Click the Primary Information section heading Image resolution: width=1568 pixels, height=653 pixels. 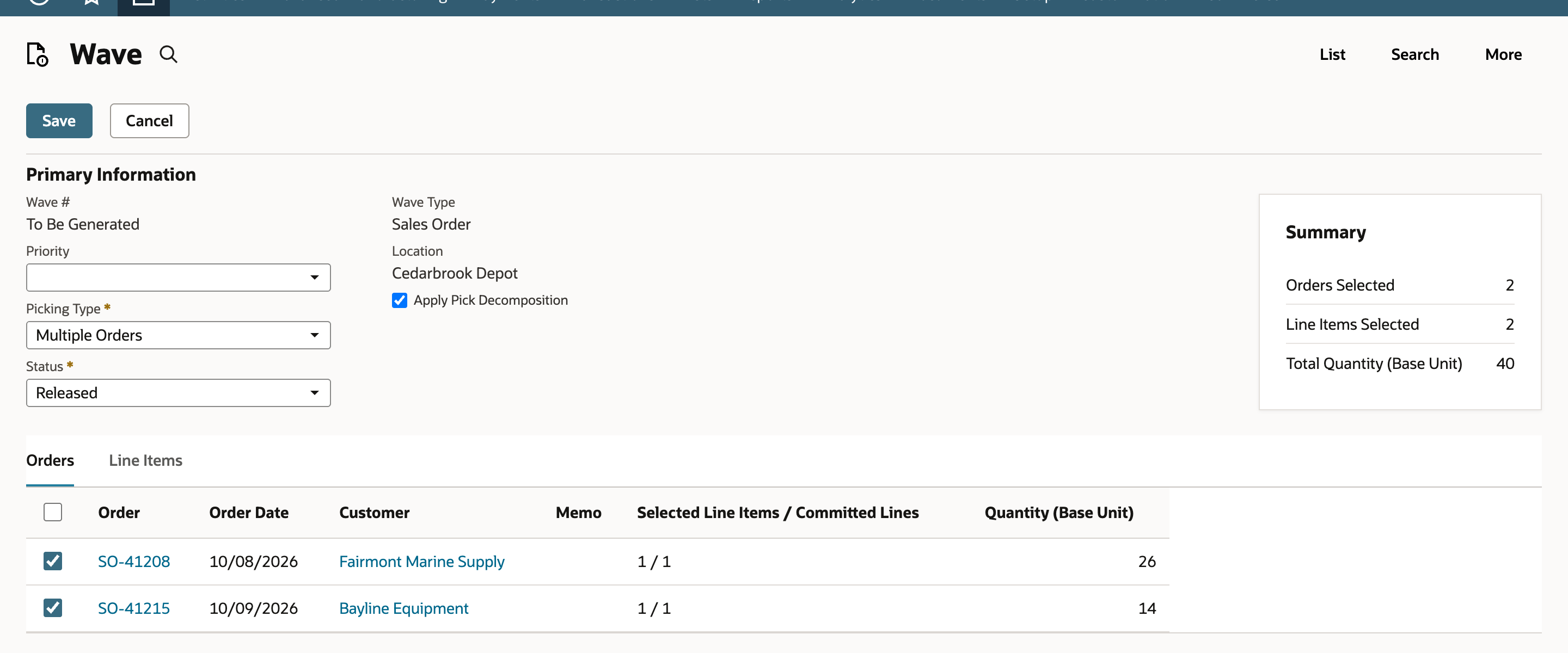[111, 175]
